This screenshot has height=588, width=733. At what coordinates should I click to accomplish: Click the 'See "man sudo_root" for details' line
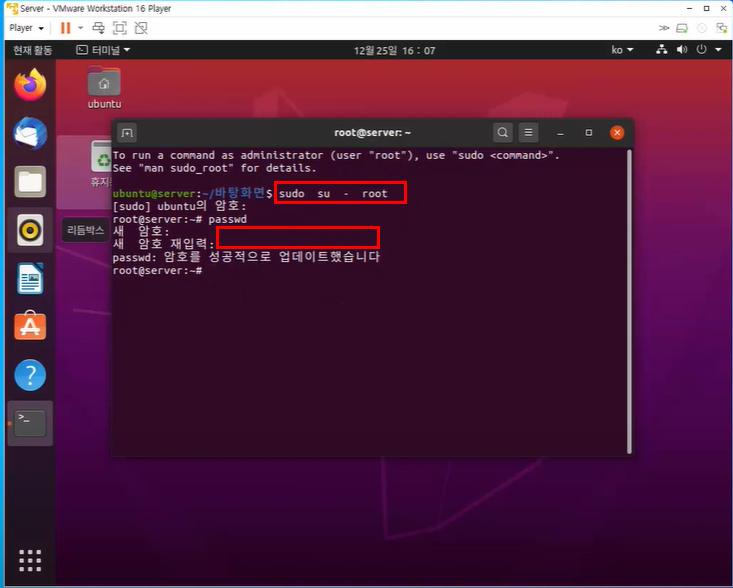(215, 168)
